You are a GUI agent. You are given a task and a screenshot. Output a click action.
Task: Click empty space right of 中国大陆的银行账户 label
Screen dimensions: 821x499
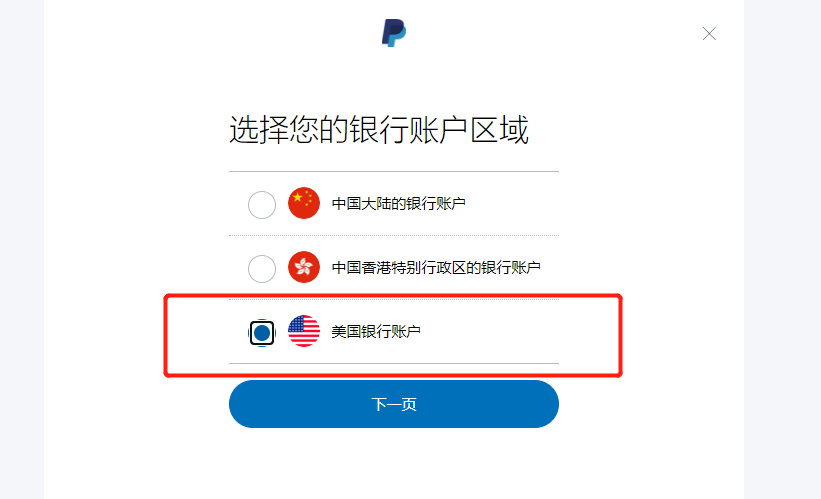click(x=512, y=203)
